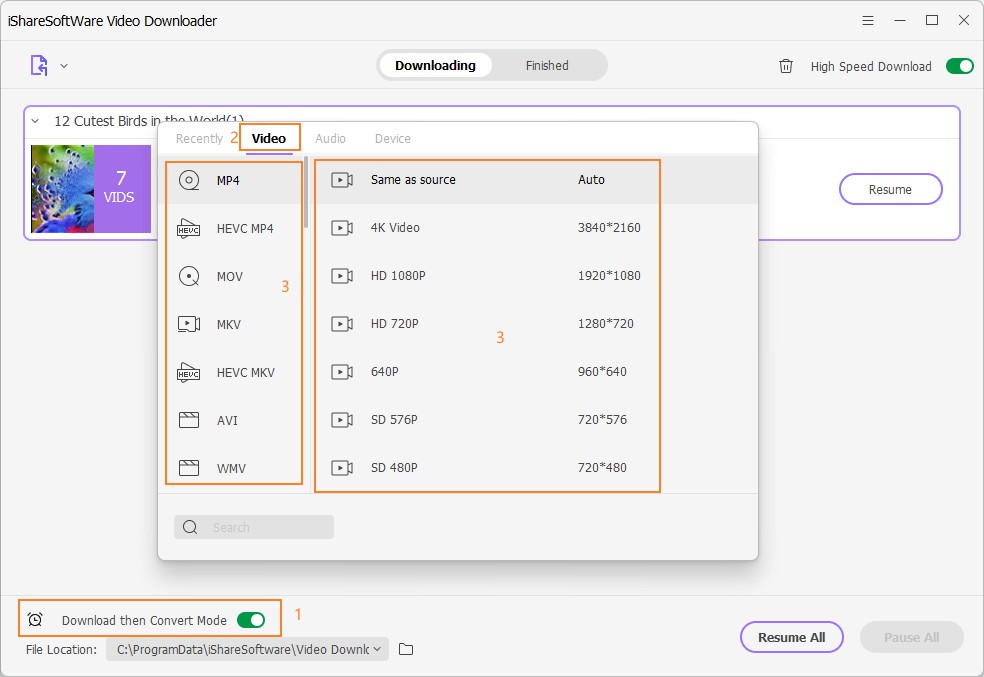
Task: Click the trash delete icon
Action: 786,66
